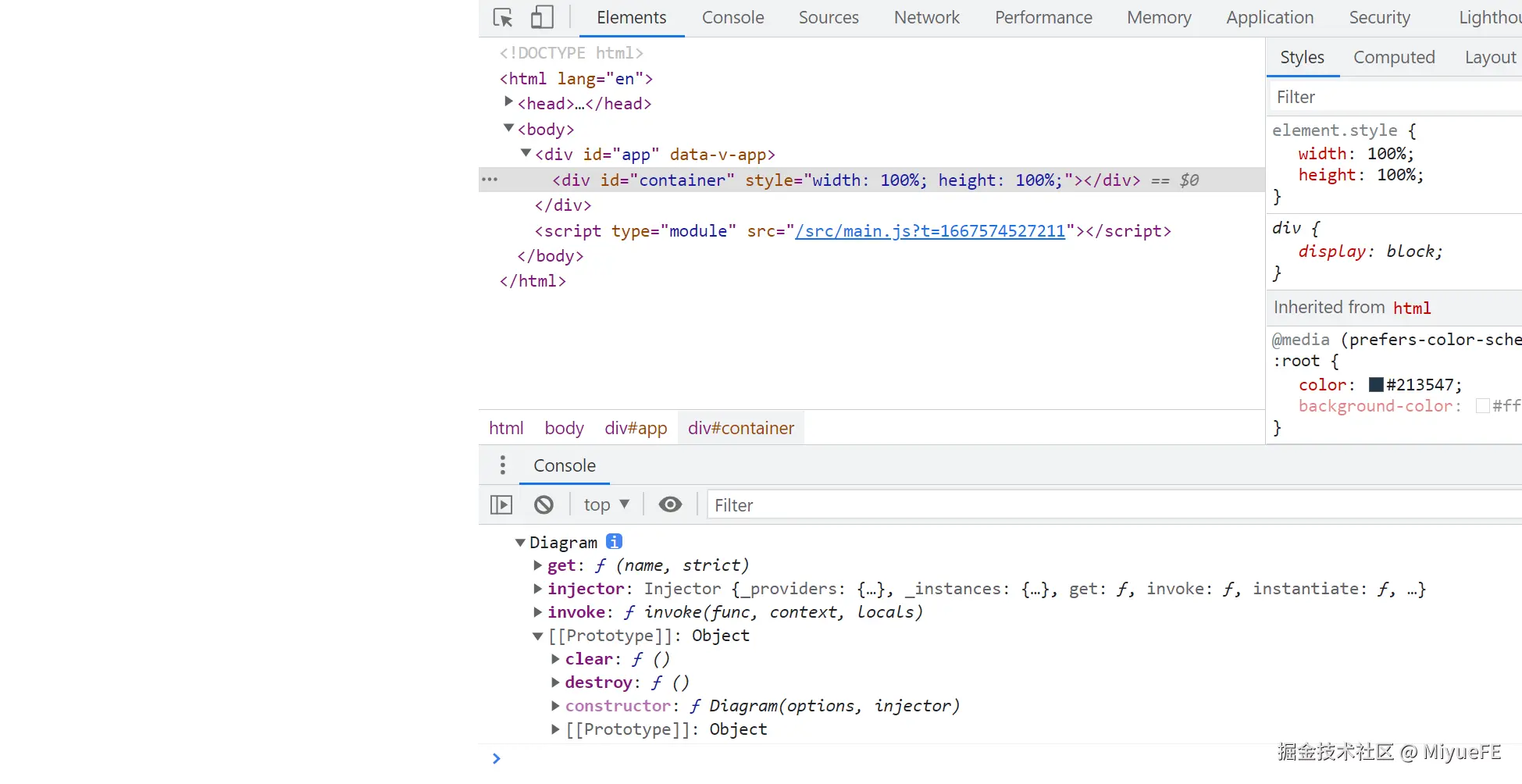Click the console prompt input line
Screen dimensions: 1522x784
point(1007,758)
